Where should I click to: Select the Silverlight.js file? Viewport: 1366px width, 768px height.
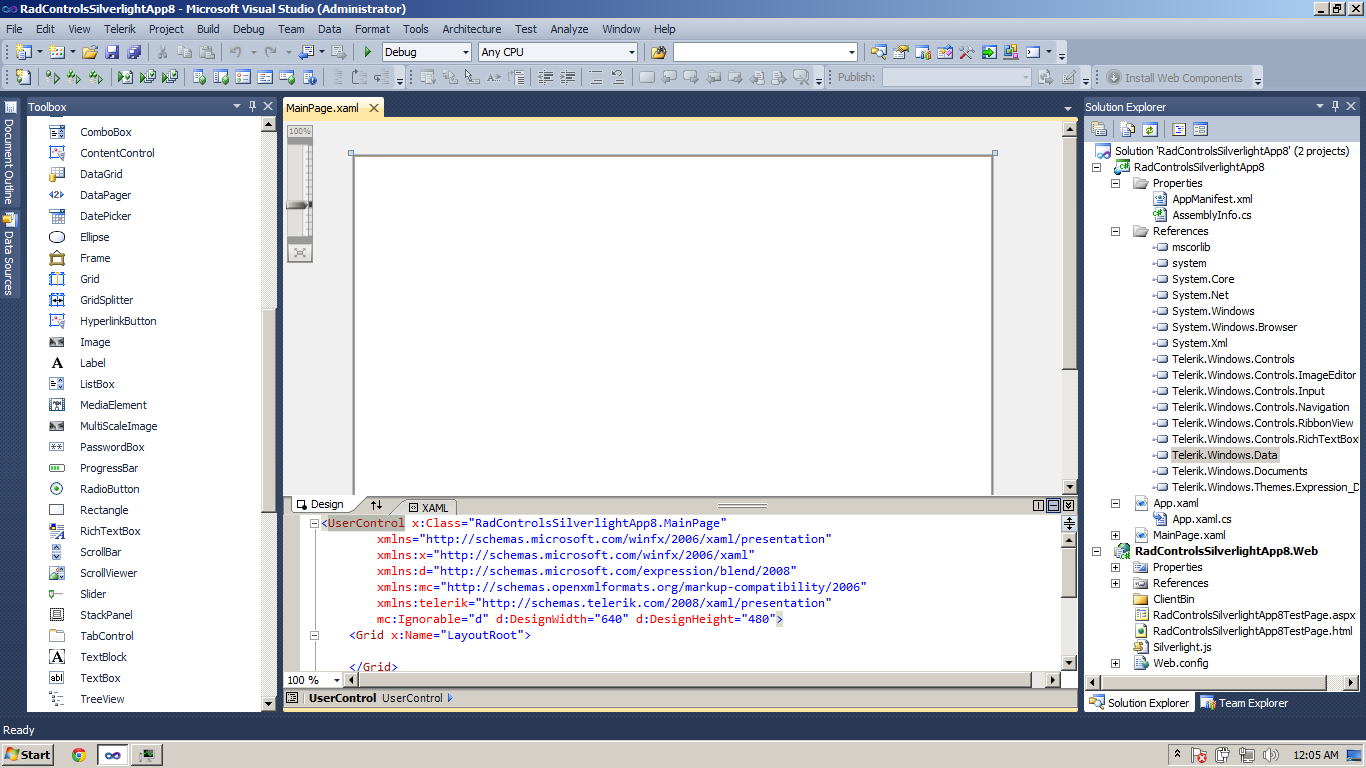point(1182,647)
